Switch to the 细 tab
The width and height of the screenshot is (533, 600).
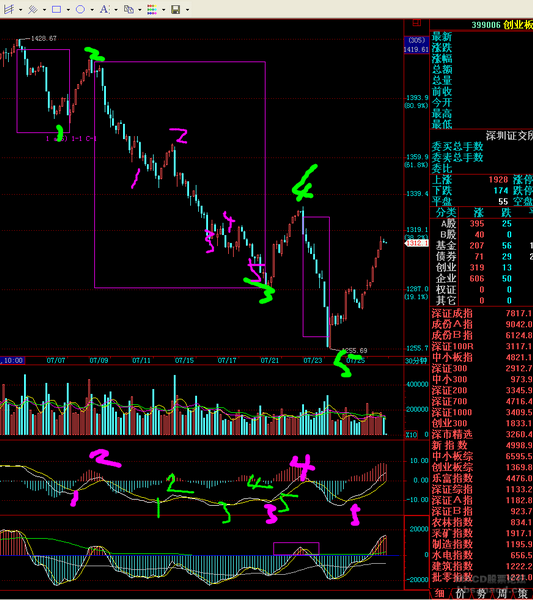coord(440,593)
